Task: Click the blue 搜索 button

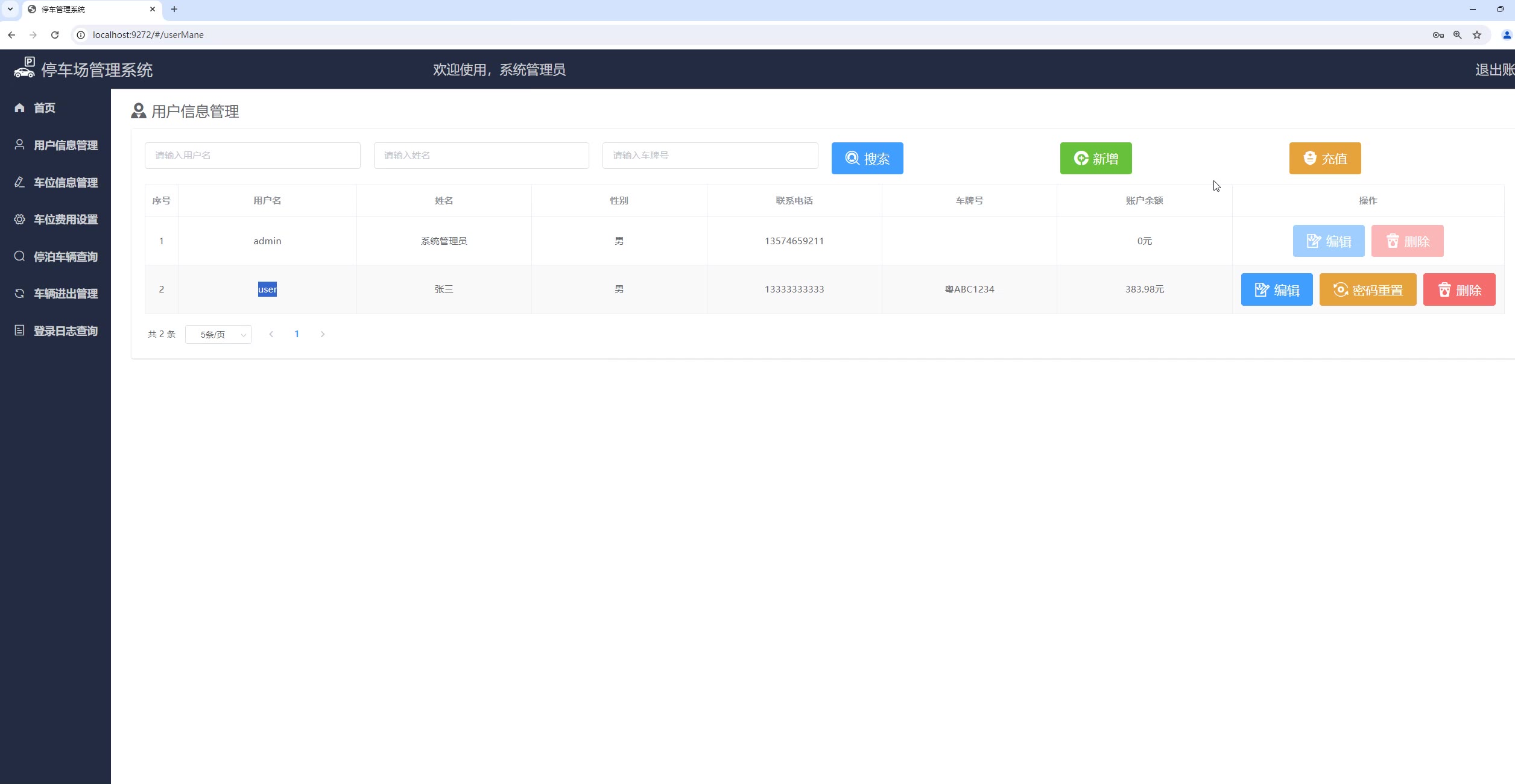Action: [x=867, y=159]
